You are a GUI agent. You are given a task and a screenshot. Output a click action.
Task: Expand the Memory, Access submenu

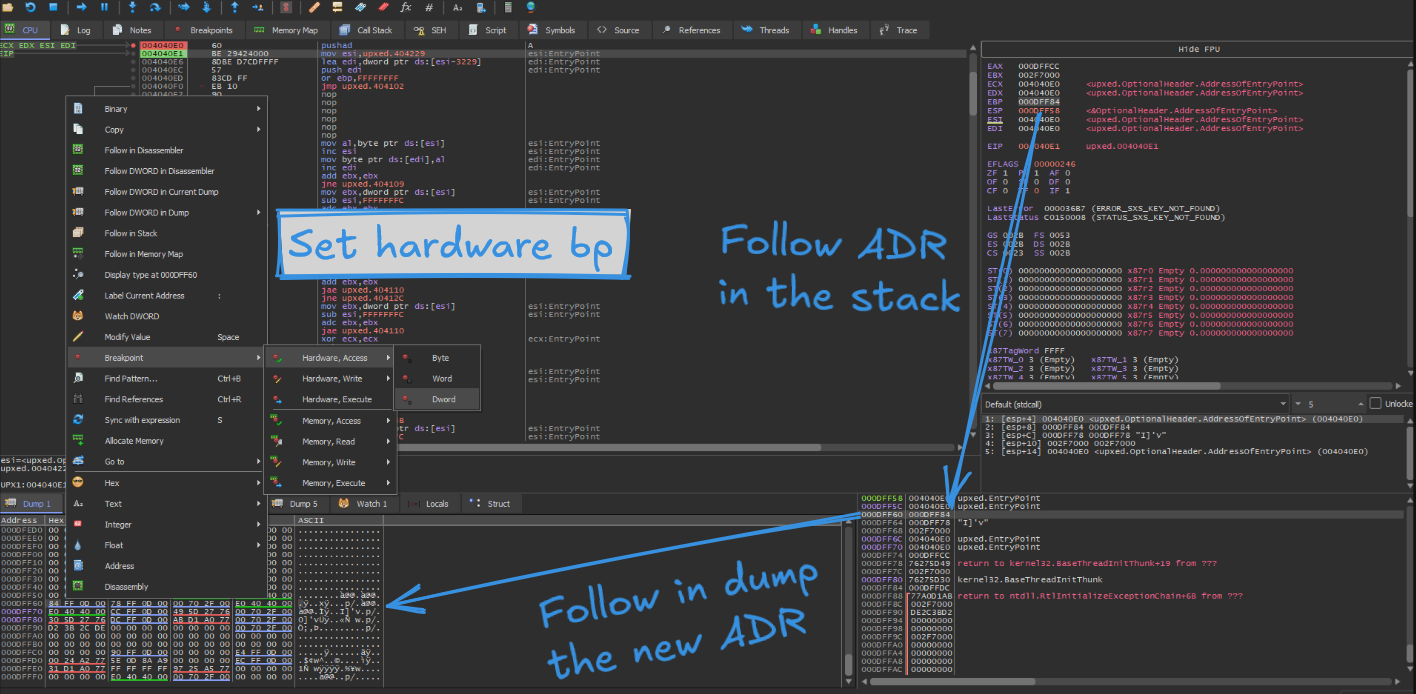pos(332,421)
